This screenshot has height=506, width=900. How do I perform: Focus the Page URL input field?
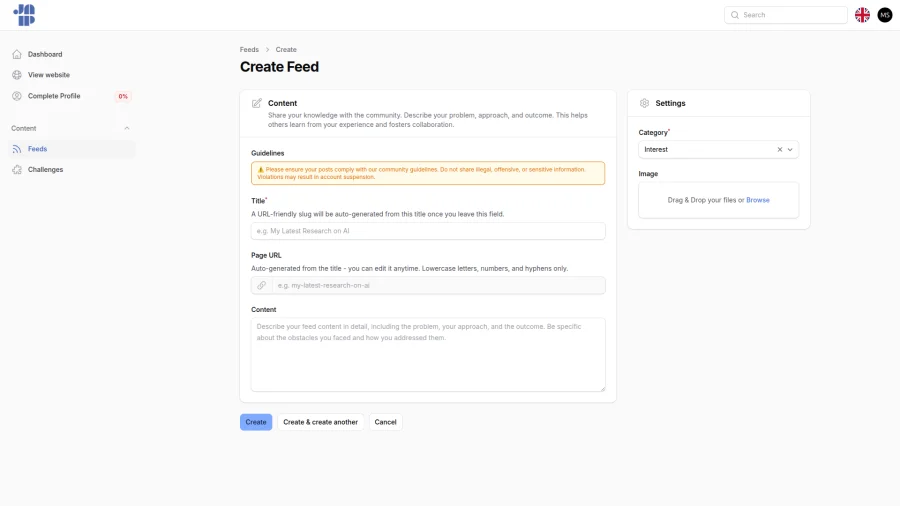point(439,286)
